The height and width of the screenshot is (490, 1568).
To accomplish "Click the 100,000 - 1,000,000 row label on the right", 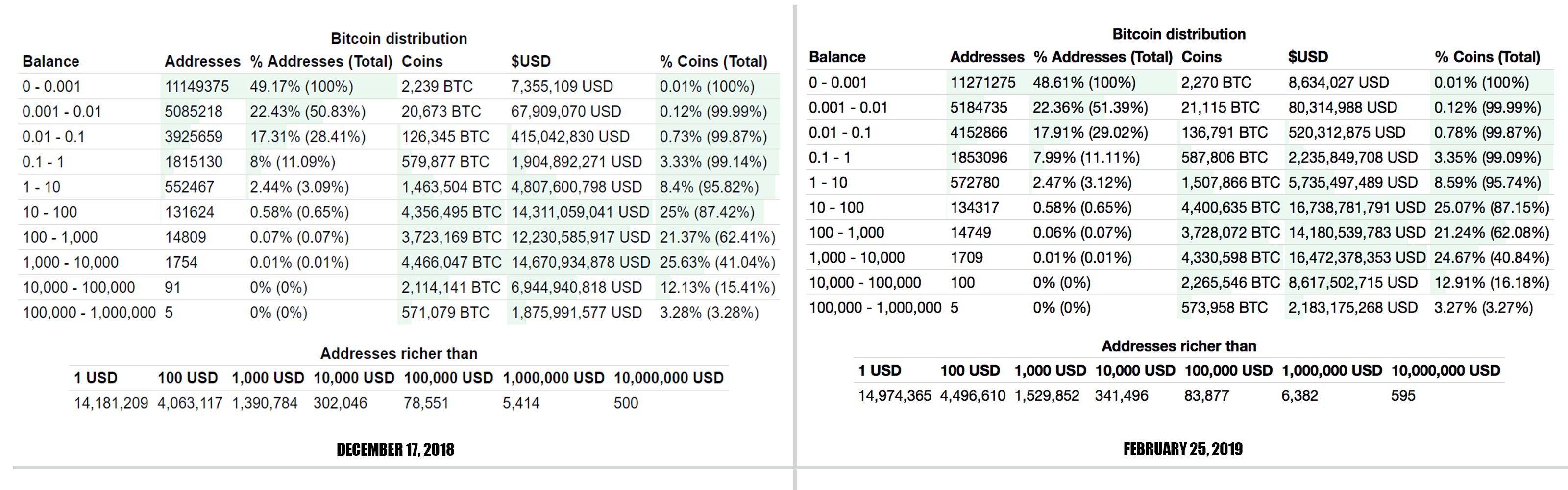I will pos(876,307).
